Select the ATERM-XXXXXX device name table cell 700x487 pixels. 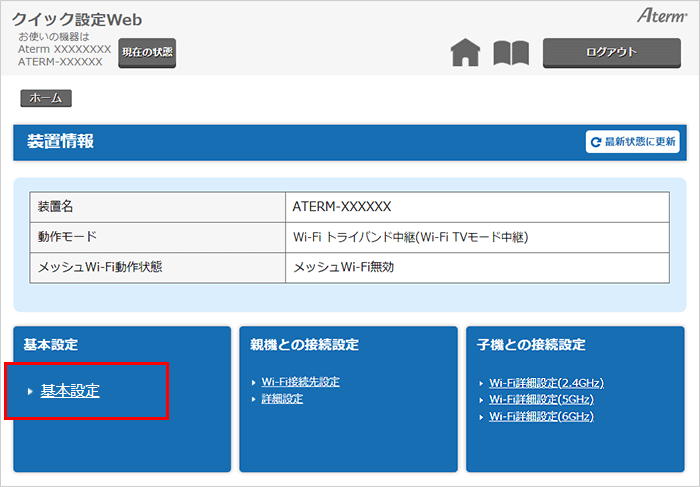pyautogui.click(x=342, y=207)
